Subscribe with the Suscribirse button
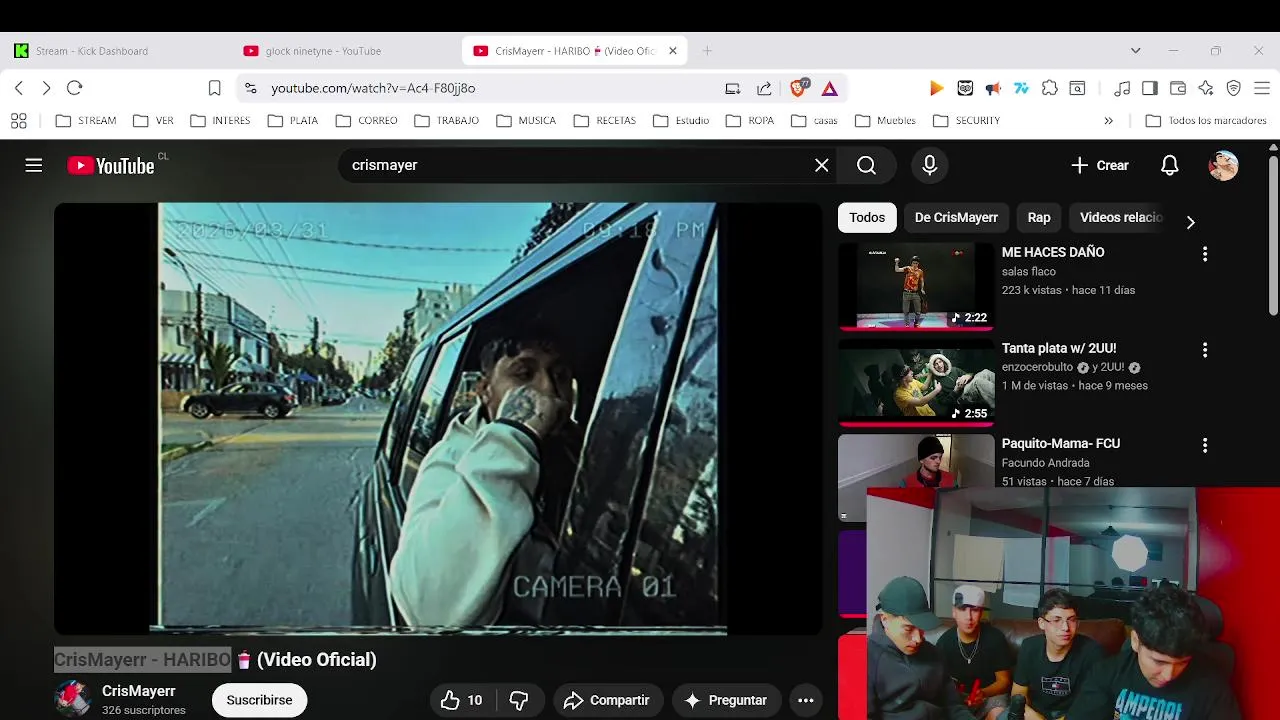 (259, 700)
